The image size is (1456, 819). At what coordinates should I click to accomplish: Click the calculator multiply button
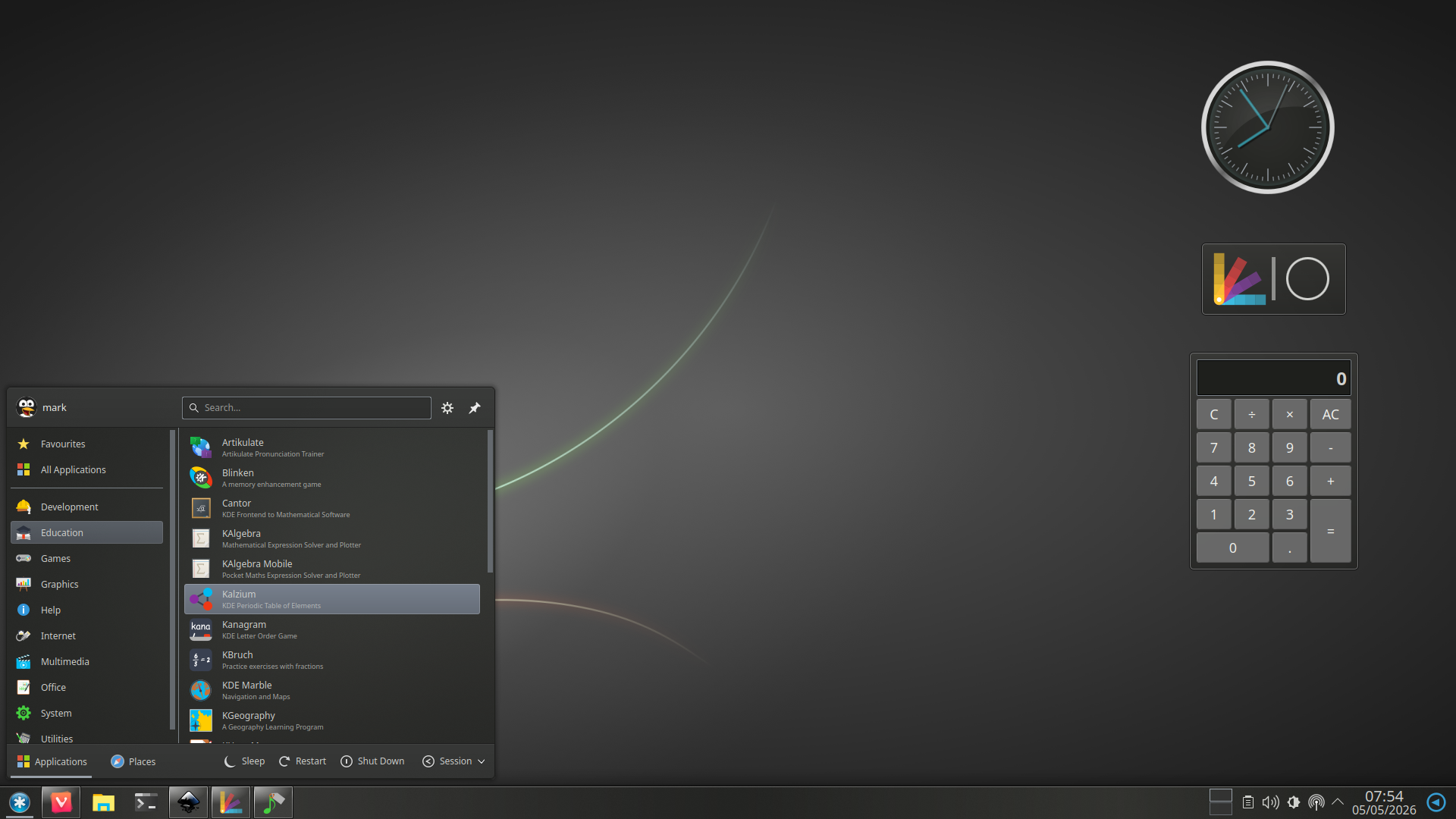[x=1290, y=415]
